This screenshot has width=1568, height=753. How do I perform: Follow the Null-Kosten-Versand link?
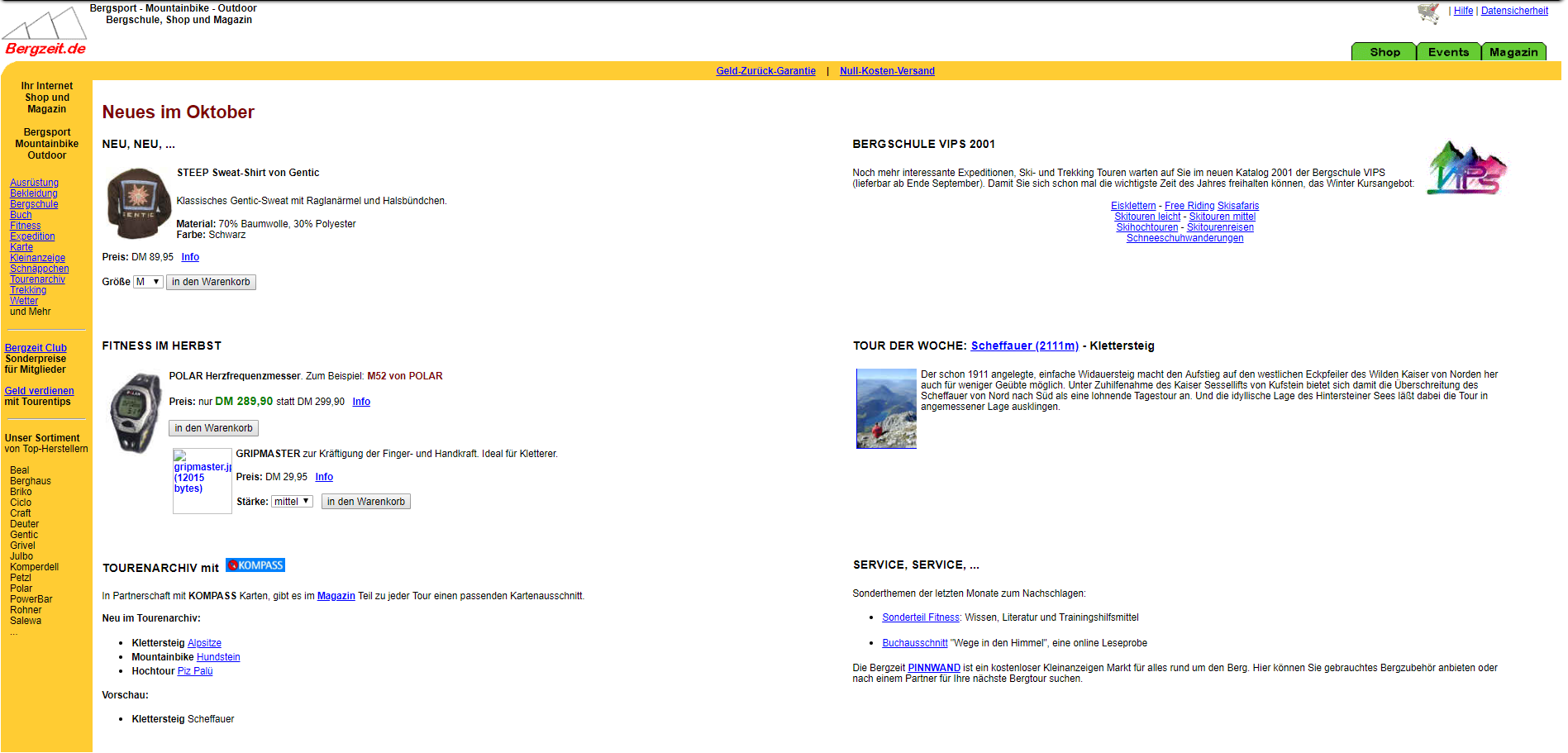887,71
